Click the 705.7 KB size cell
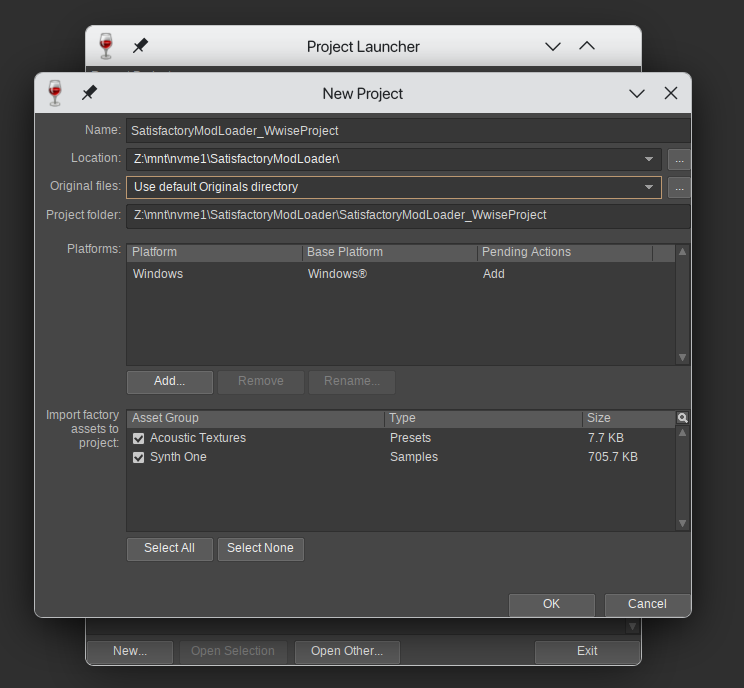744x688 pixels. point(613,457)
